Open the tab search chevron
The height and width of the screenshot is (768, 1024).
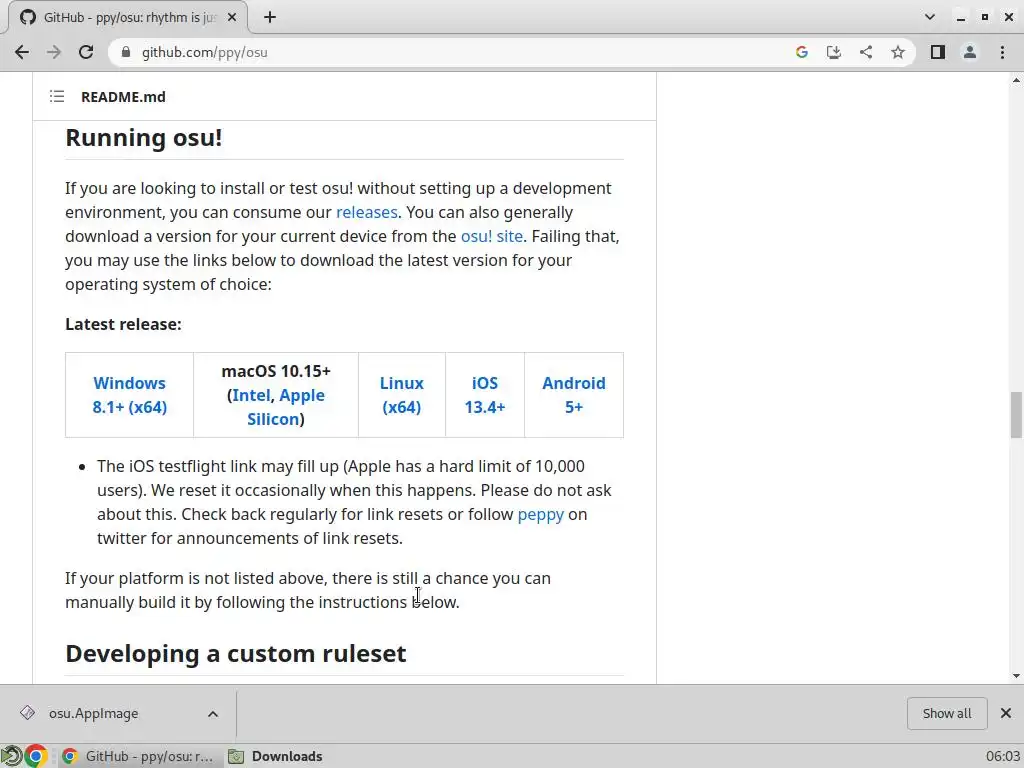930,17
